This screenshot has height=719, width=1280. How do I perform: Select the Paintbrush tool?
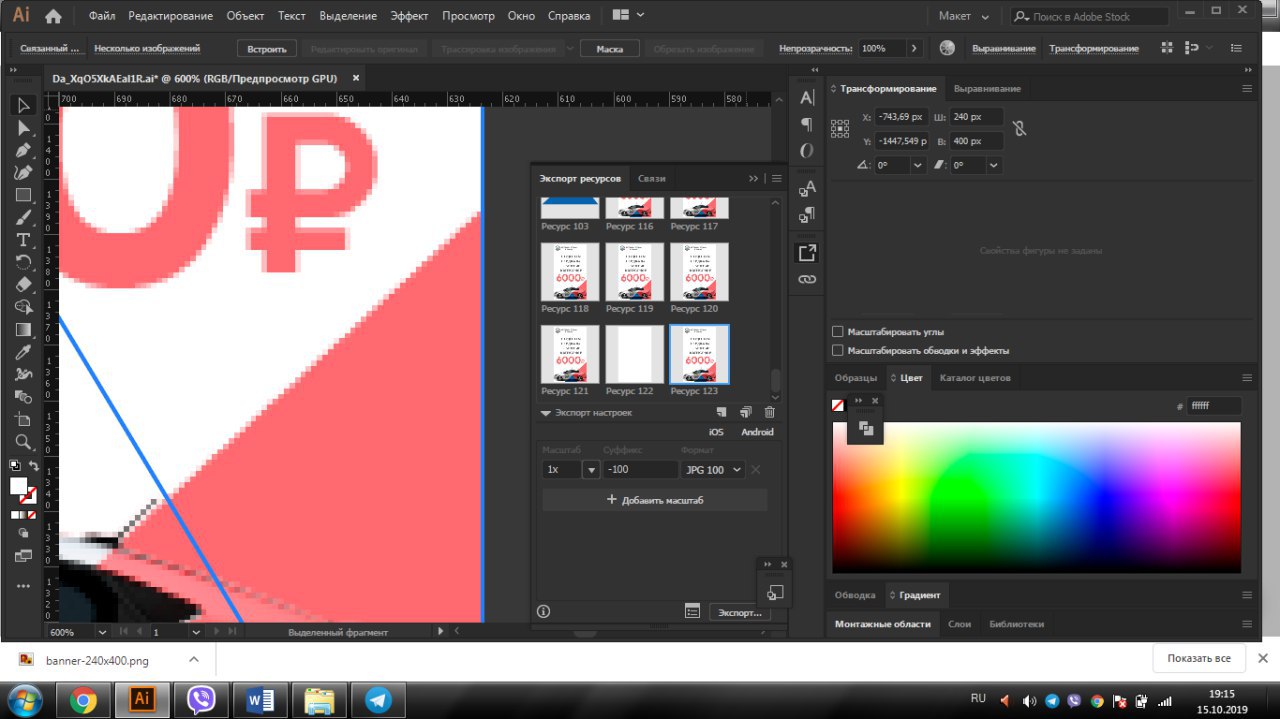coord(24,217)
